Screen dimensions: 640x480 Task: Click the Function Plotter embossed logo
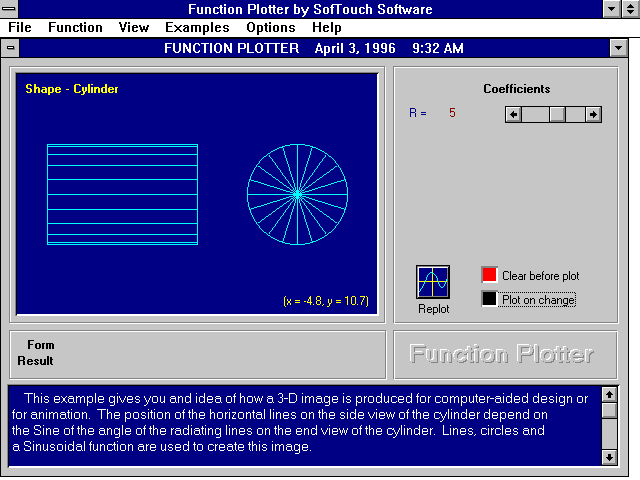501,354
